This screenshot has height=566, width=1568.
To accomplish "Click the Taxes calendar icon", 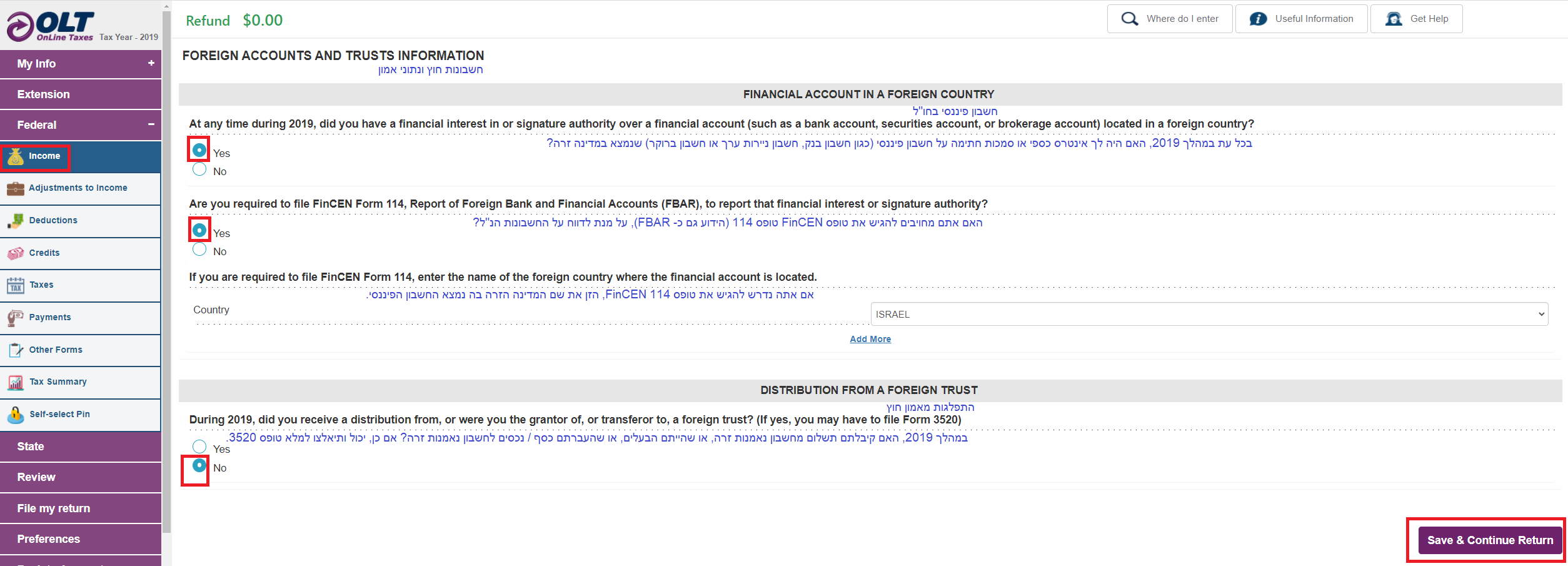I will pyautogui.click(x=16, y=285).
